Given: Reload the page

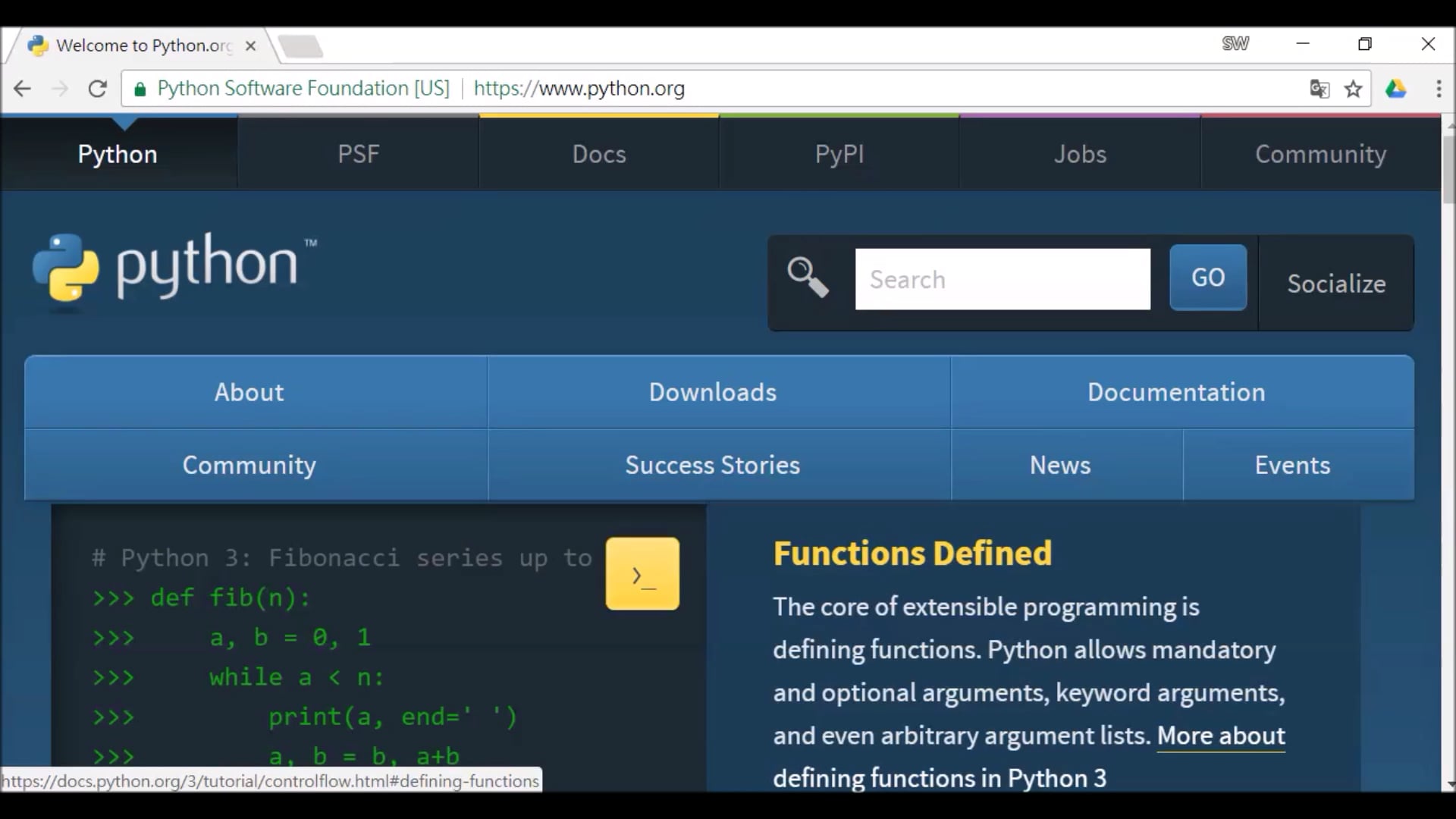Looking at the screenshot, I should pyautogui.click(x=98, y=89).
